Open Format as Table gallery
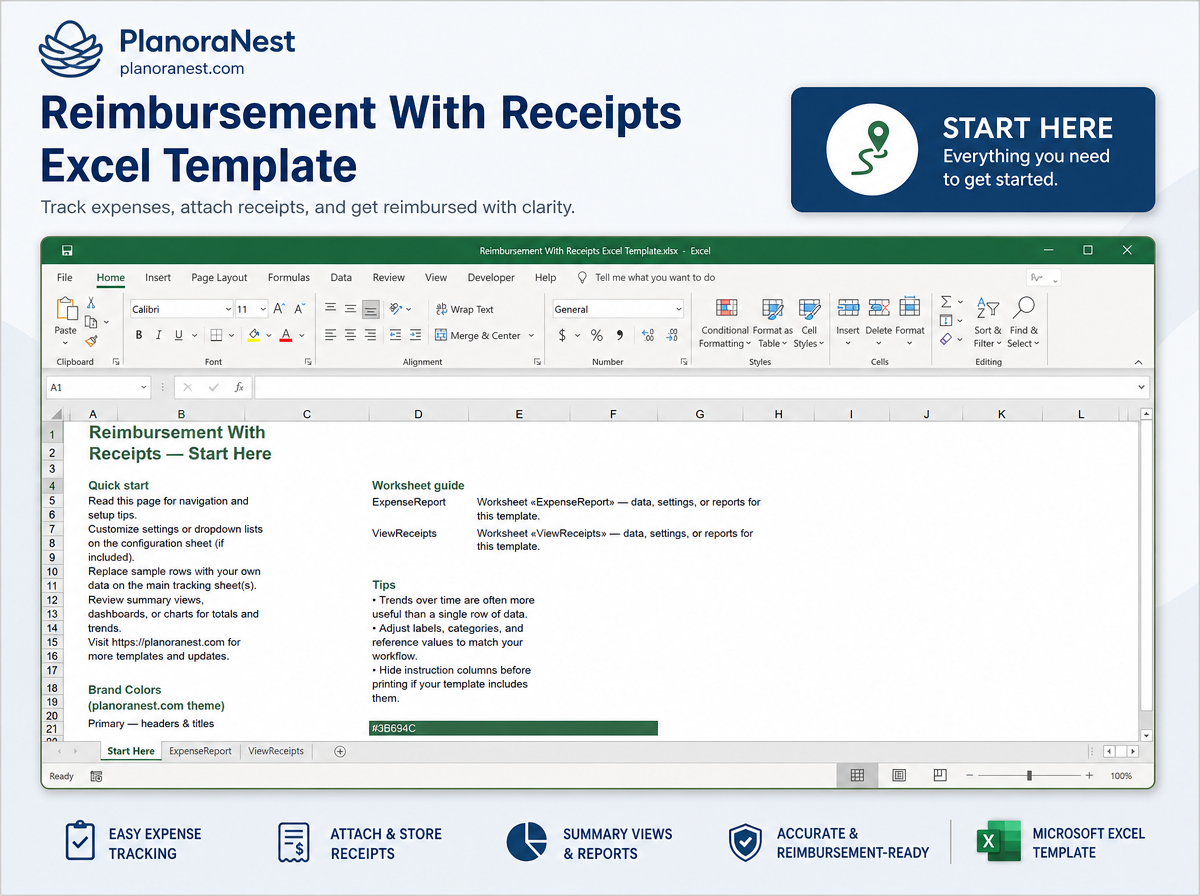Image resolution: width=1200 pixels, height=896 pixels. (772, 323)
